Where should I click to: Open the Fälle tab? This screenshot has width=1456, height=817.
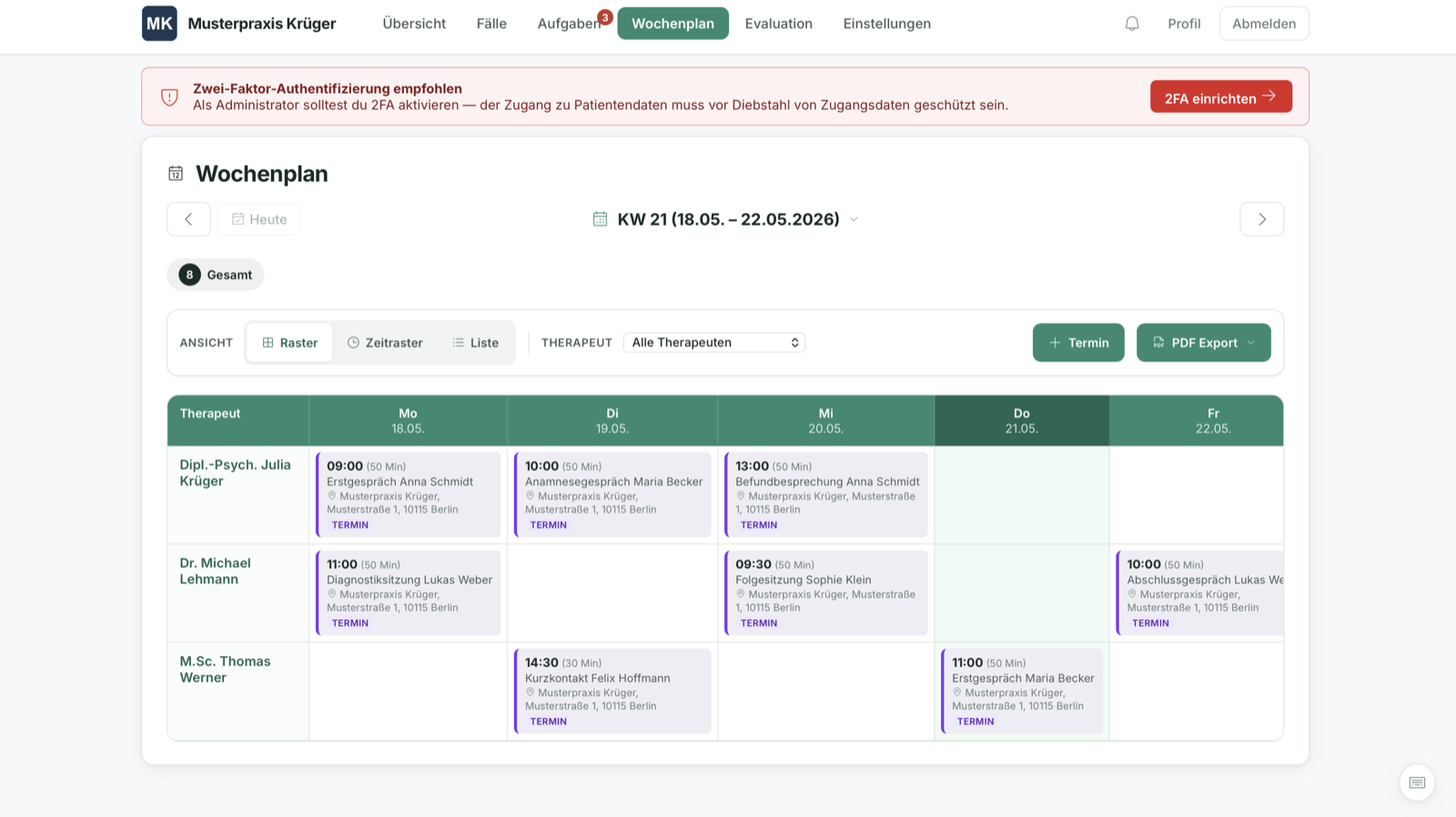point(491,24)
